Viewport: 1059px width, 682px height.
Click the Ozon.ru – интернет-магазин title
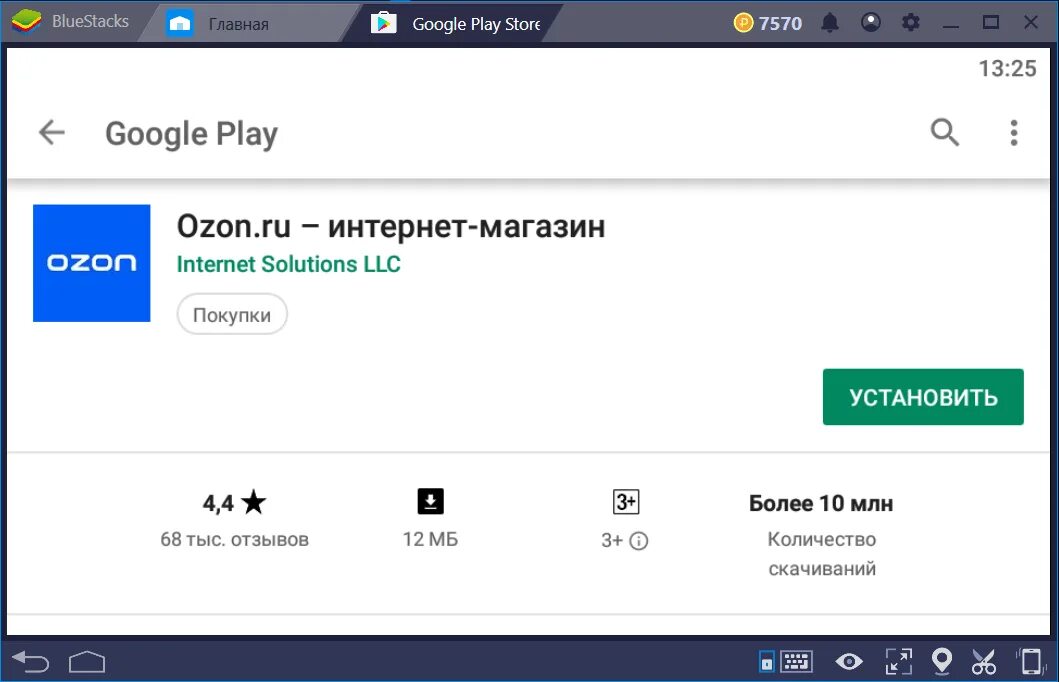coord(390,226)
